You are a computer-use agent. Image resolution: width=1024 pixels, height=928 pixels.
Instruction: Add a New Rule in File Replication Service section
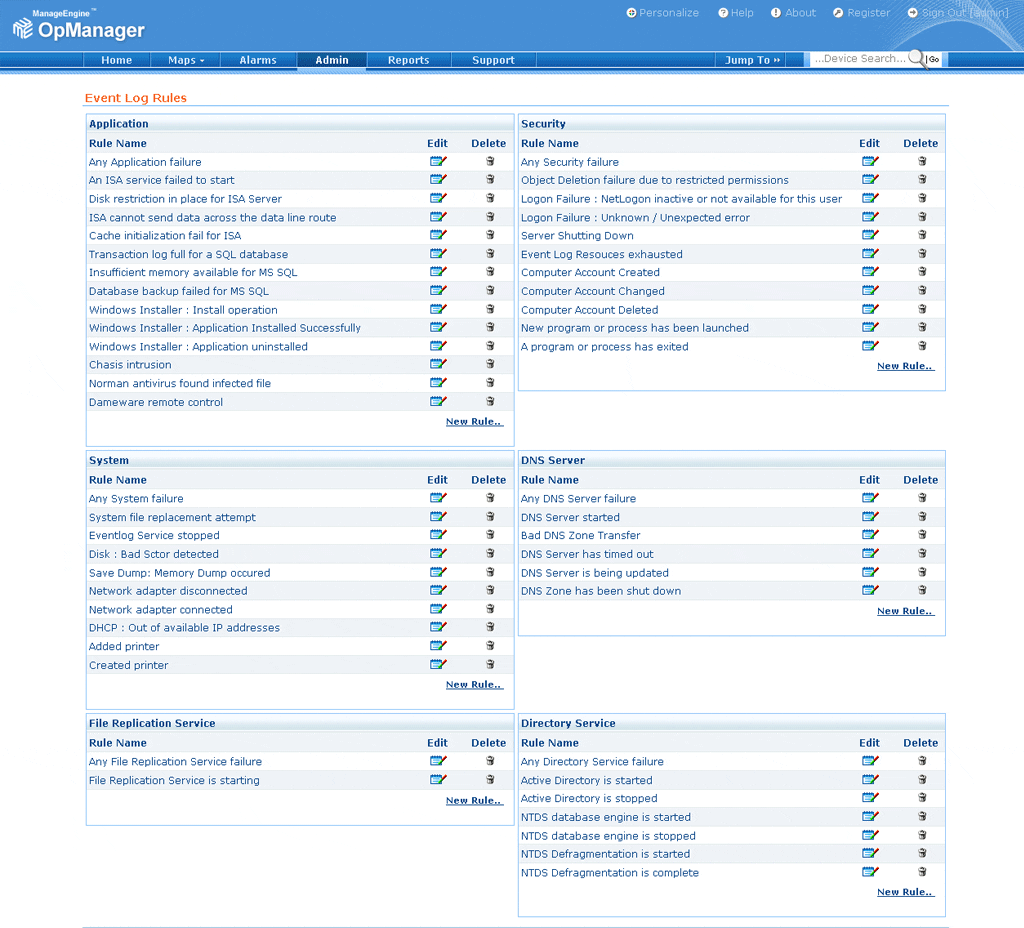[474, 801]
